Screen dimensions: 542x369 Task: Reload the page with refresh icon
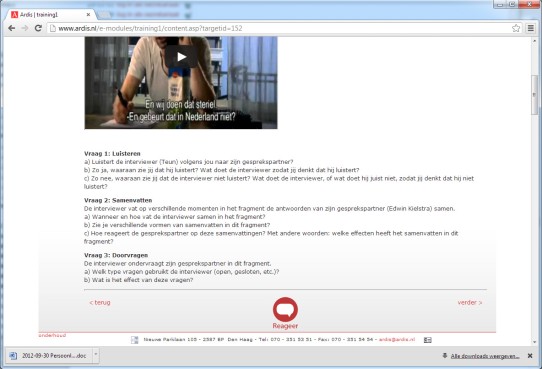(x=38, y=28)
